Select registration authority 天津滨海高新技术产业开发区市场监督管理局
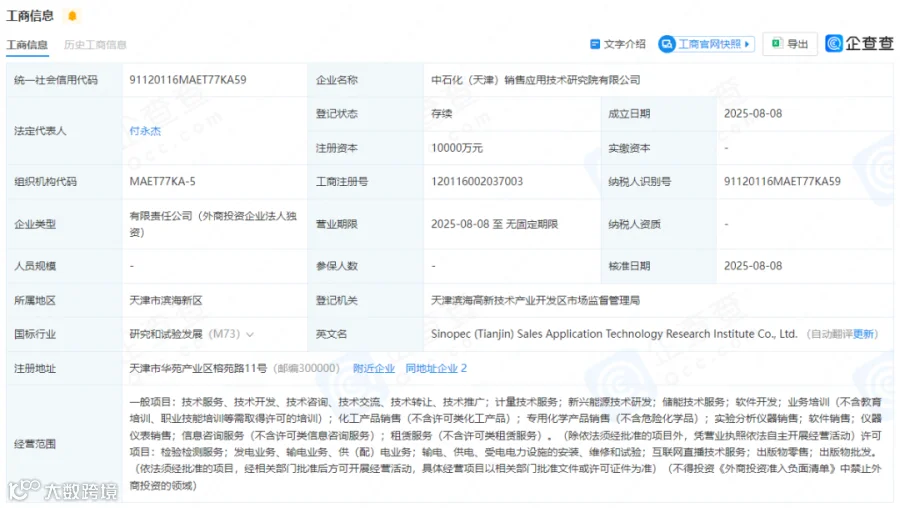900x508 pixels. point(535,300)
